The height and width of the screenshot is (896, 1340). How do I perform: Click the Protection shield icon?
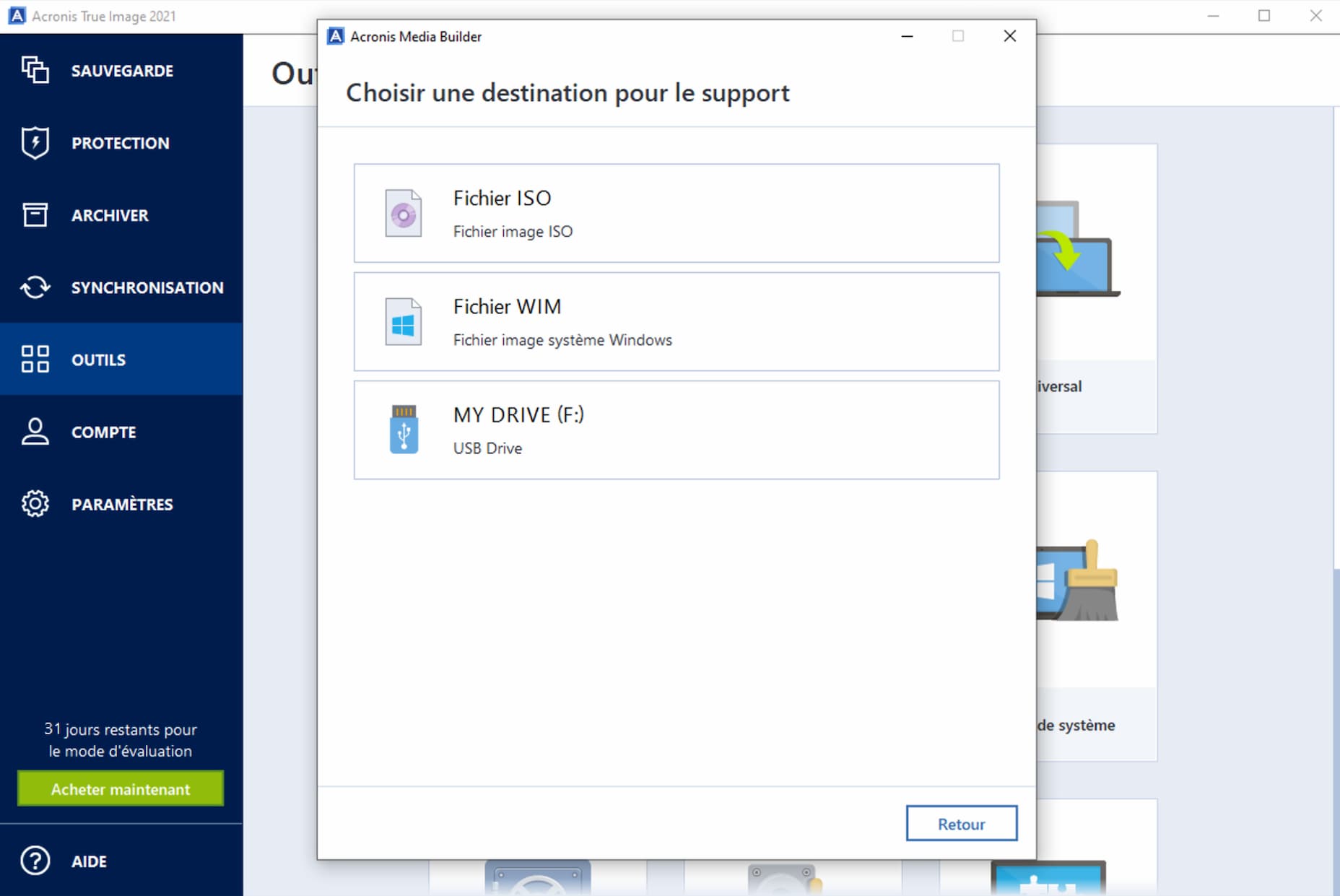click(35, 142)
